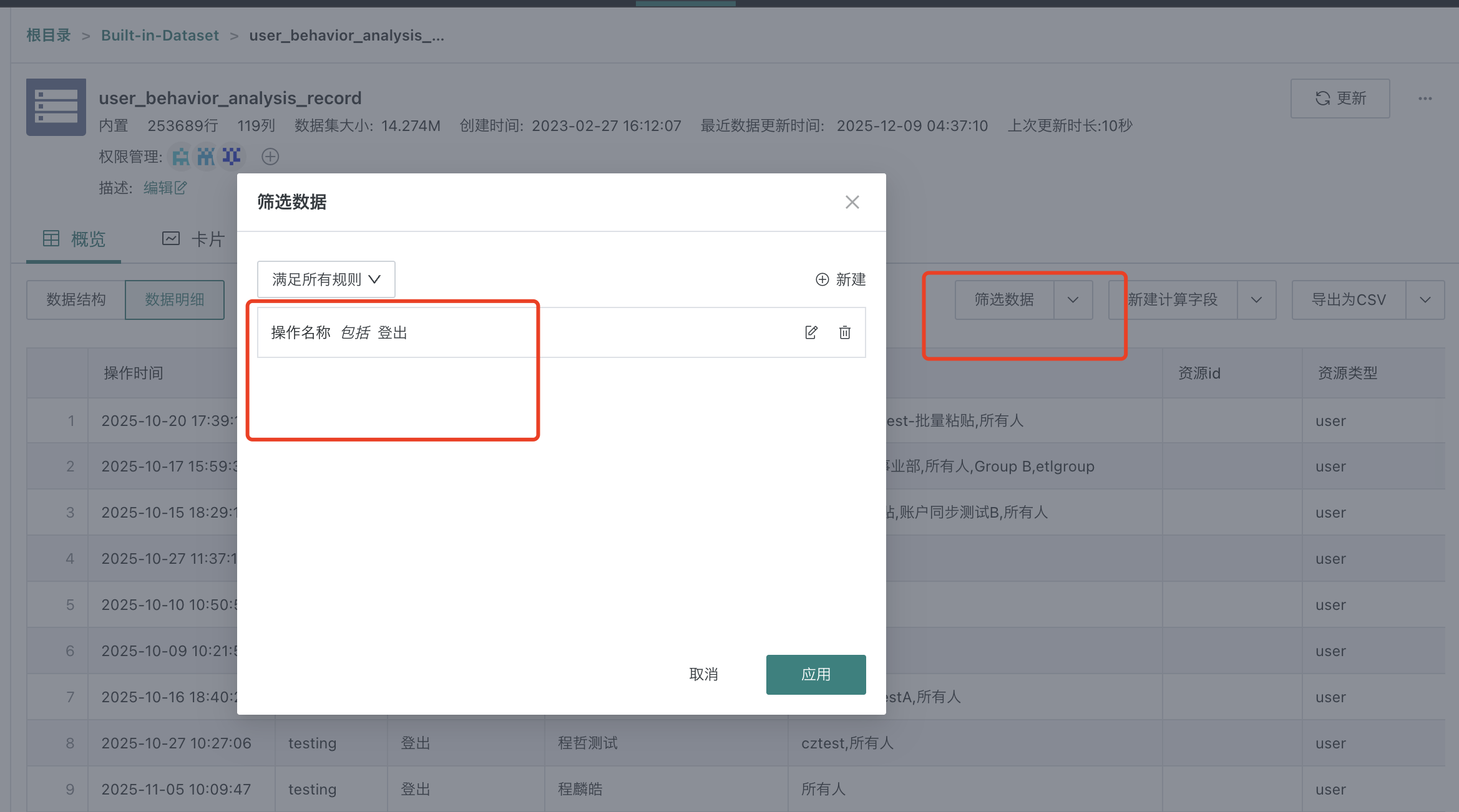This screenshot has width=1459, height=812.
Task: Click the dataset list icon beside the title
Action: point(56,107)
